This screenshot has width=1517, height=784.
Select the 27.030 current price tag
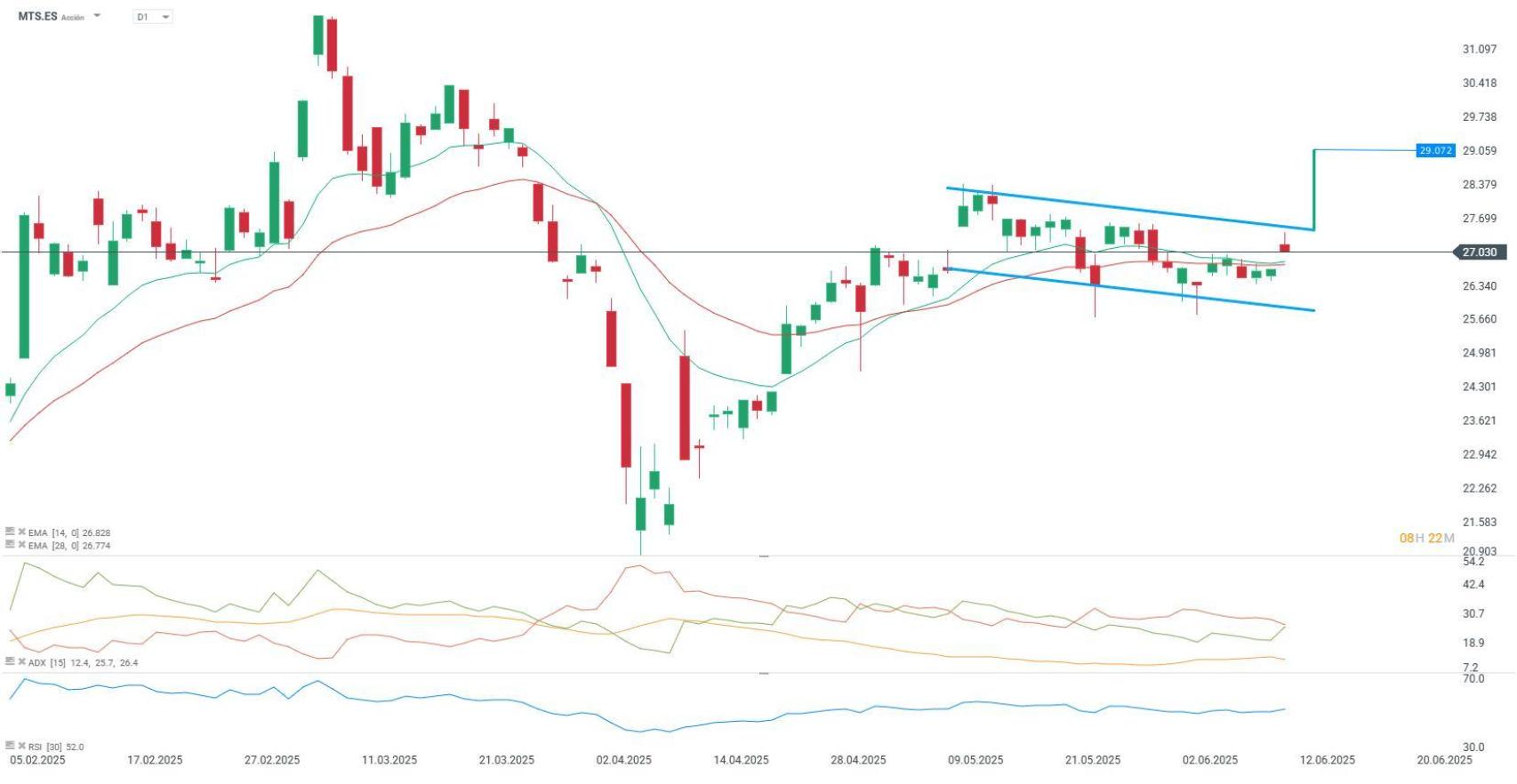[1479, 252]
